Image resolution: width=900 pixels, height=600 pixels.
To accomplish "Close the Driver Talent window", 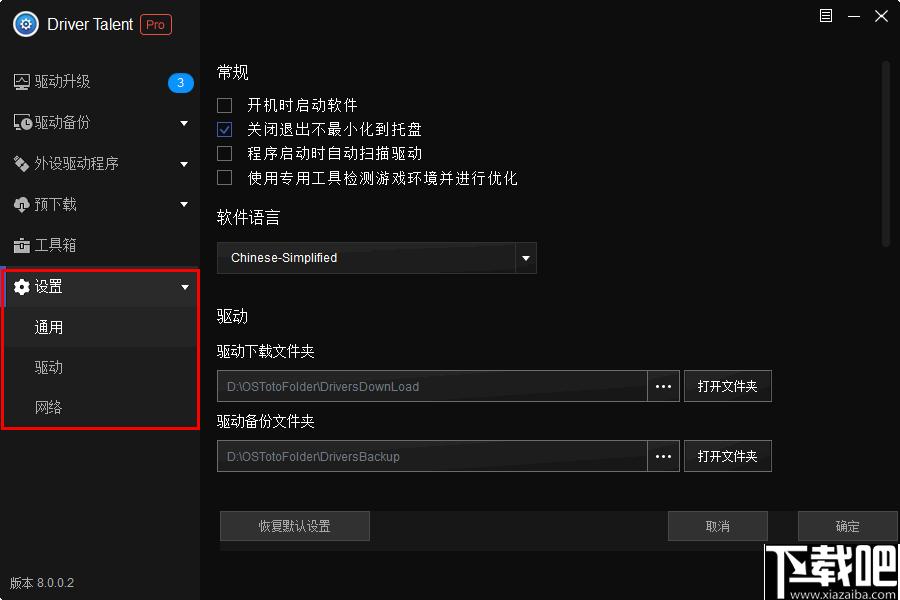I will coord(881,16).
